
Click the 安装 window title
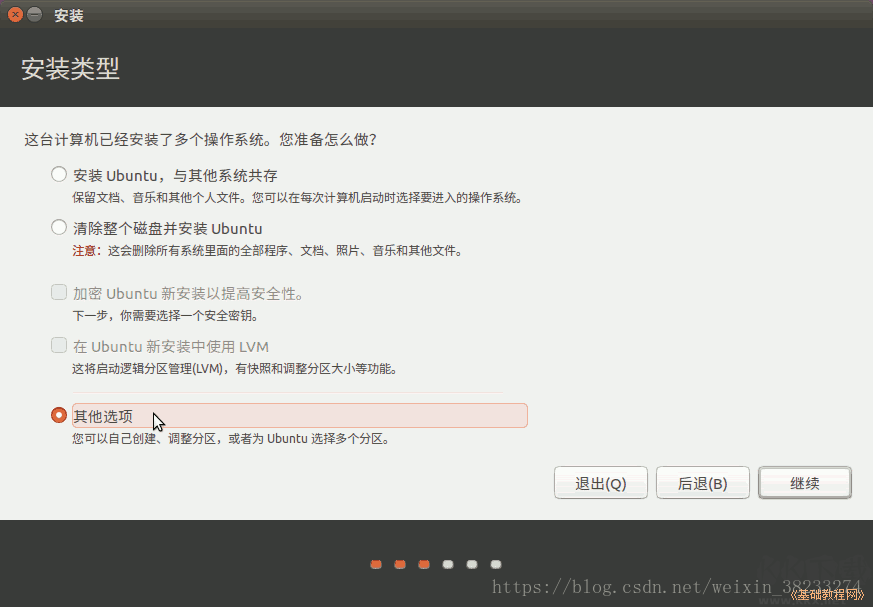pyautogui.click(x=68, y=15)
